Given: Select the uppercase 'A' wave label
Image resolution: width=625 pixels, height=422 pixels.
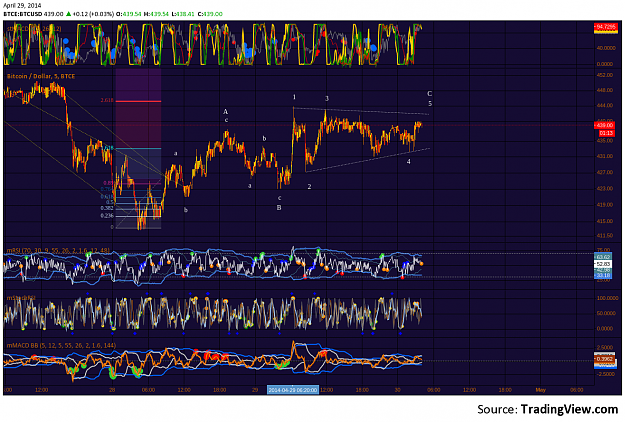Looking at the screenshot, I should coord(225,112).
